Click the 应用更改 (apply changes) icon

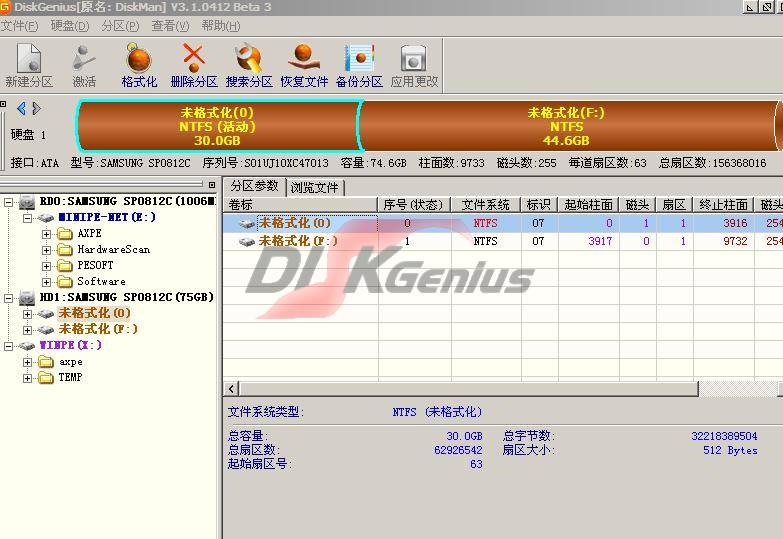coord(414,65)
